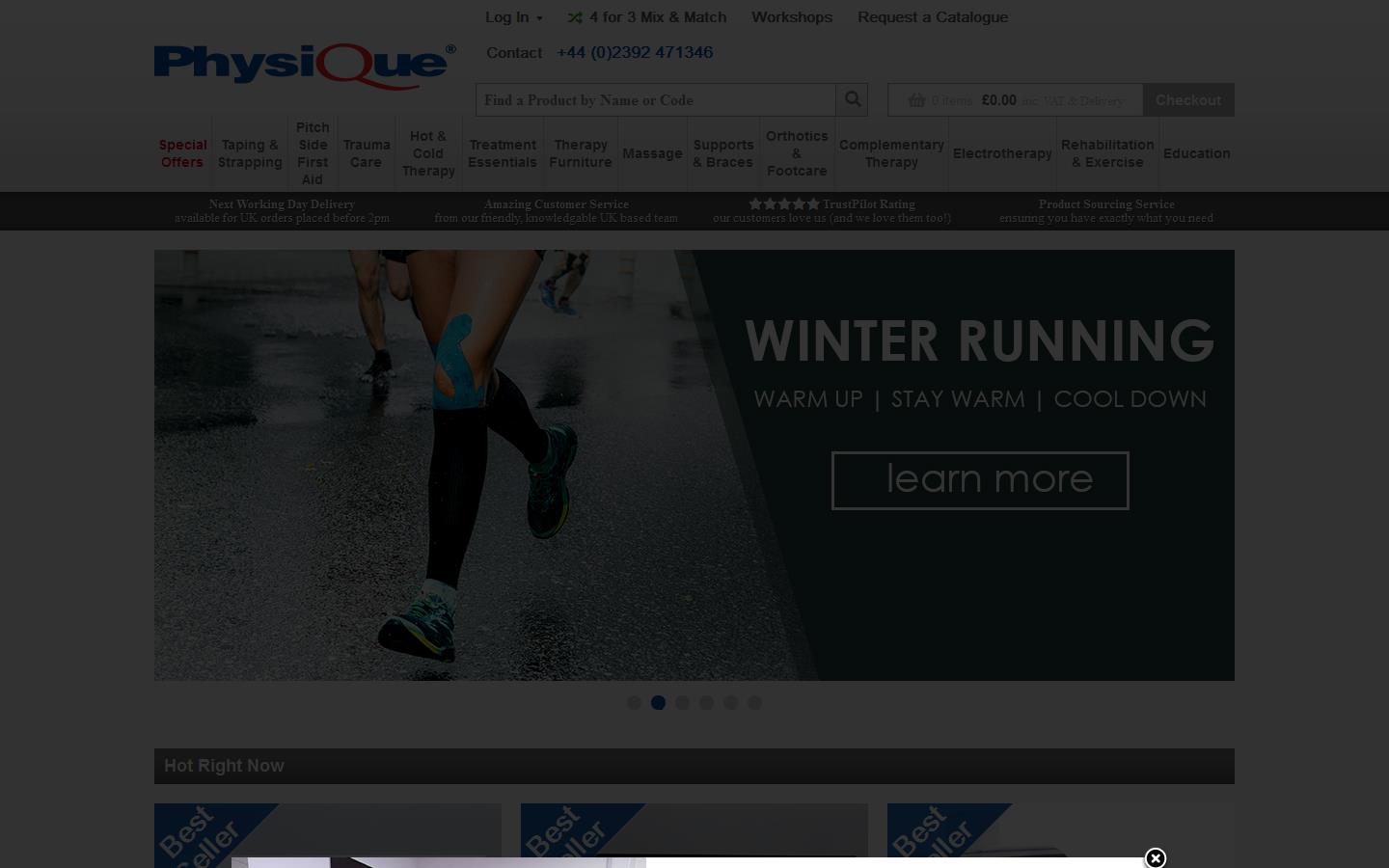The height and width of the screenshot is (868, 1389).
Task: Click the phone number to call
Action: click(x=635, y=52)
